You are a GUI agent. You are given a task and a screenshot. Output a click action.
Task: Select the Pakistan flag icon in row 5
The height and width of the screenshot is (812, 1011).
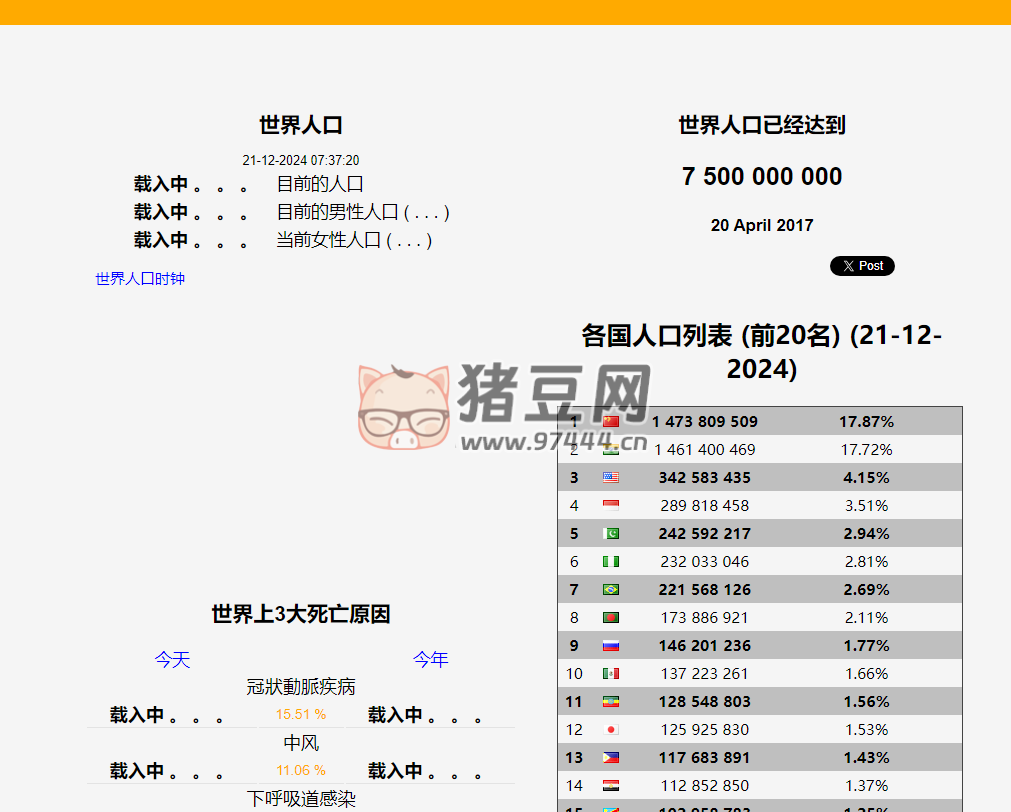(611, 533)
